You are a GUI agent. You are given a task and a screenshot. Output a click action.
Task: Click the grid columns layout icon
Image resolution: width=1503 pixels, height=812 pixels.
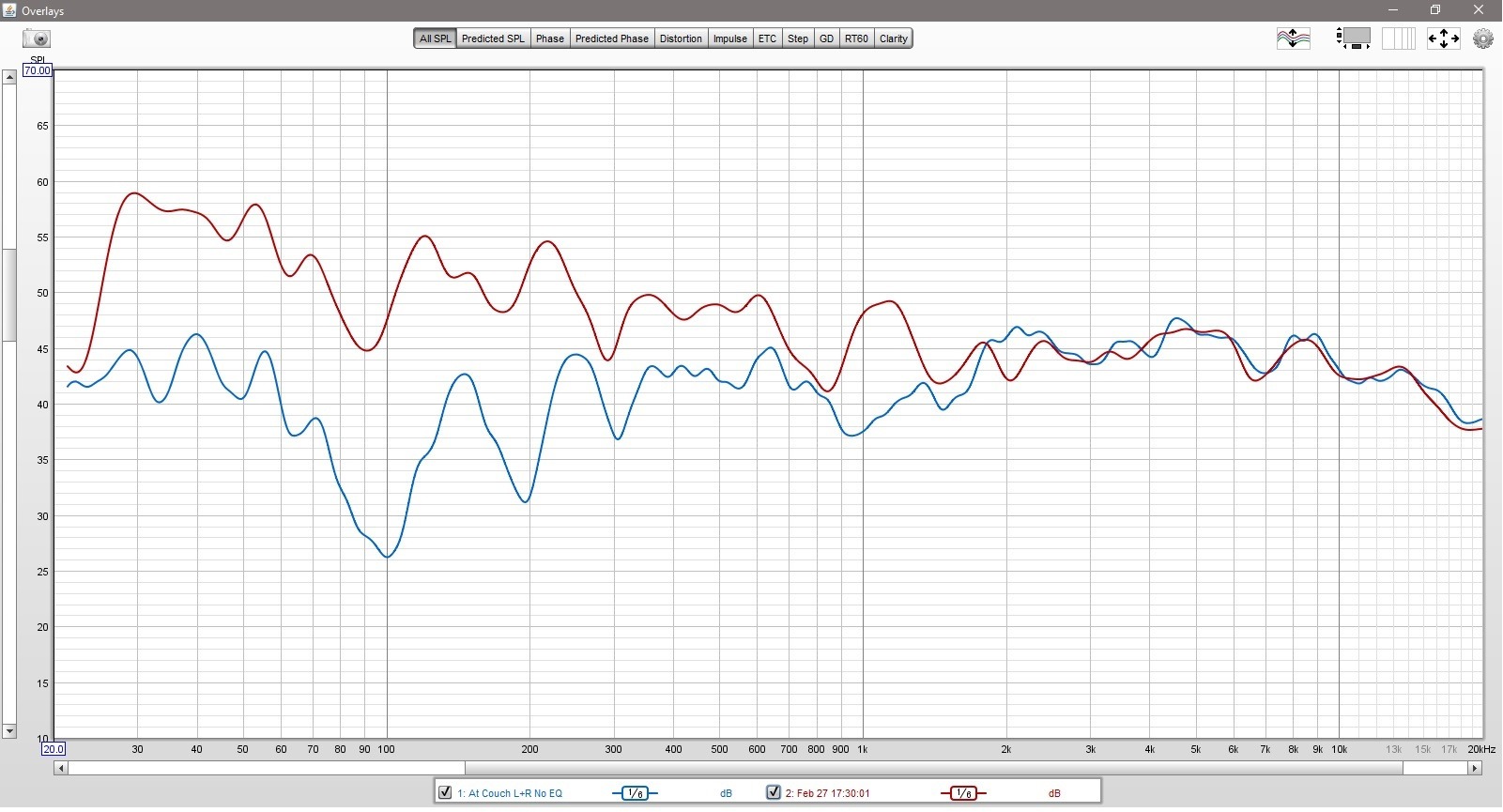tap(1398, 38)
